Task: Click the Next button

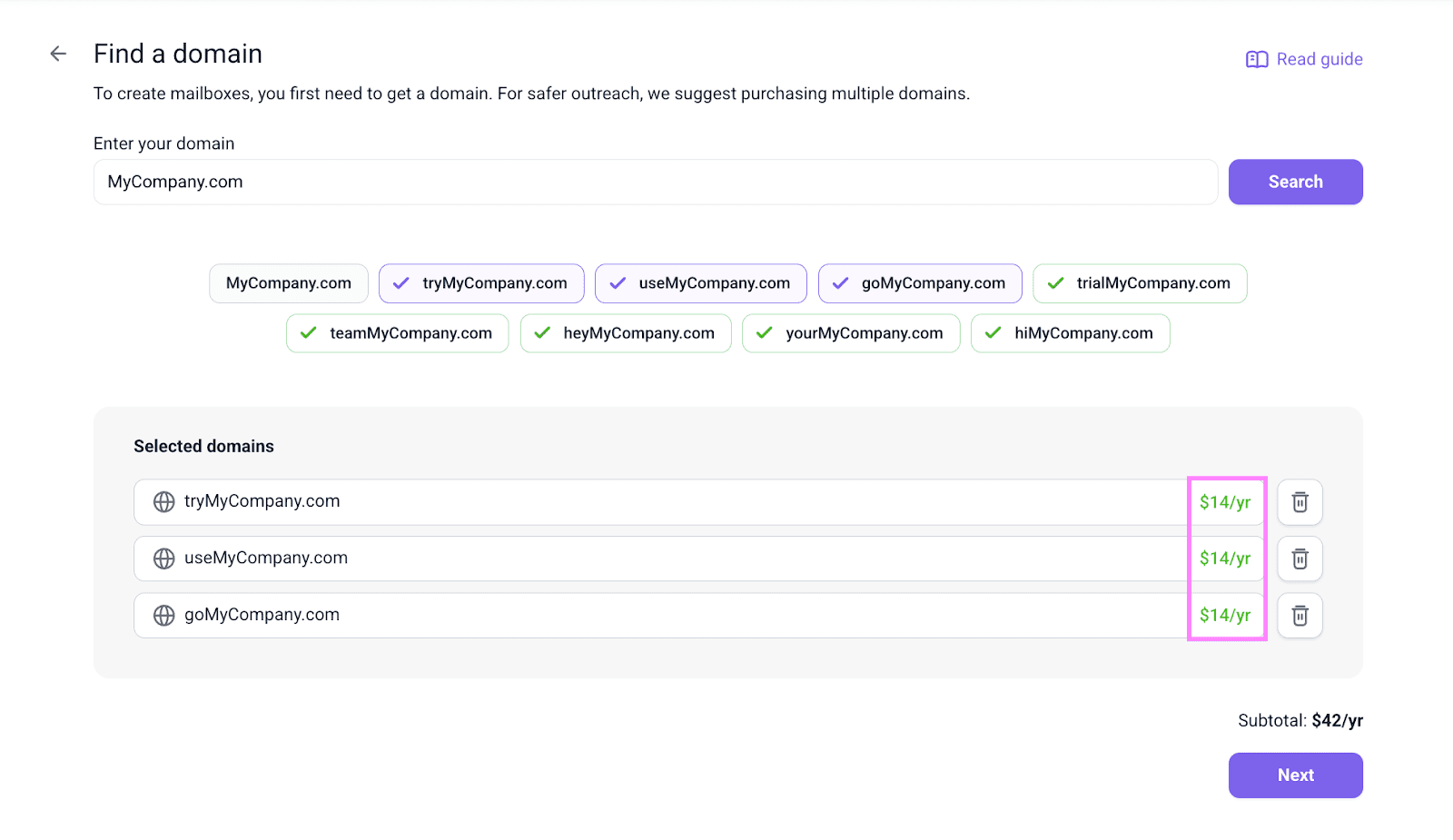Action: point(1295,776)
